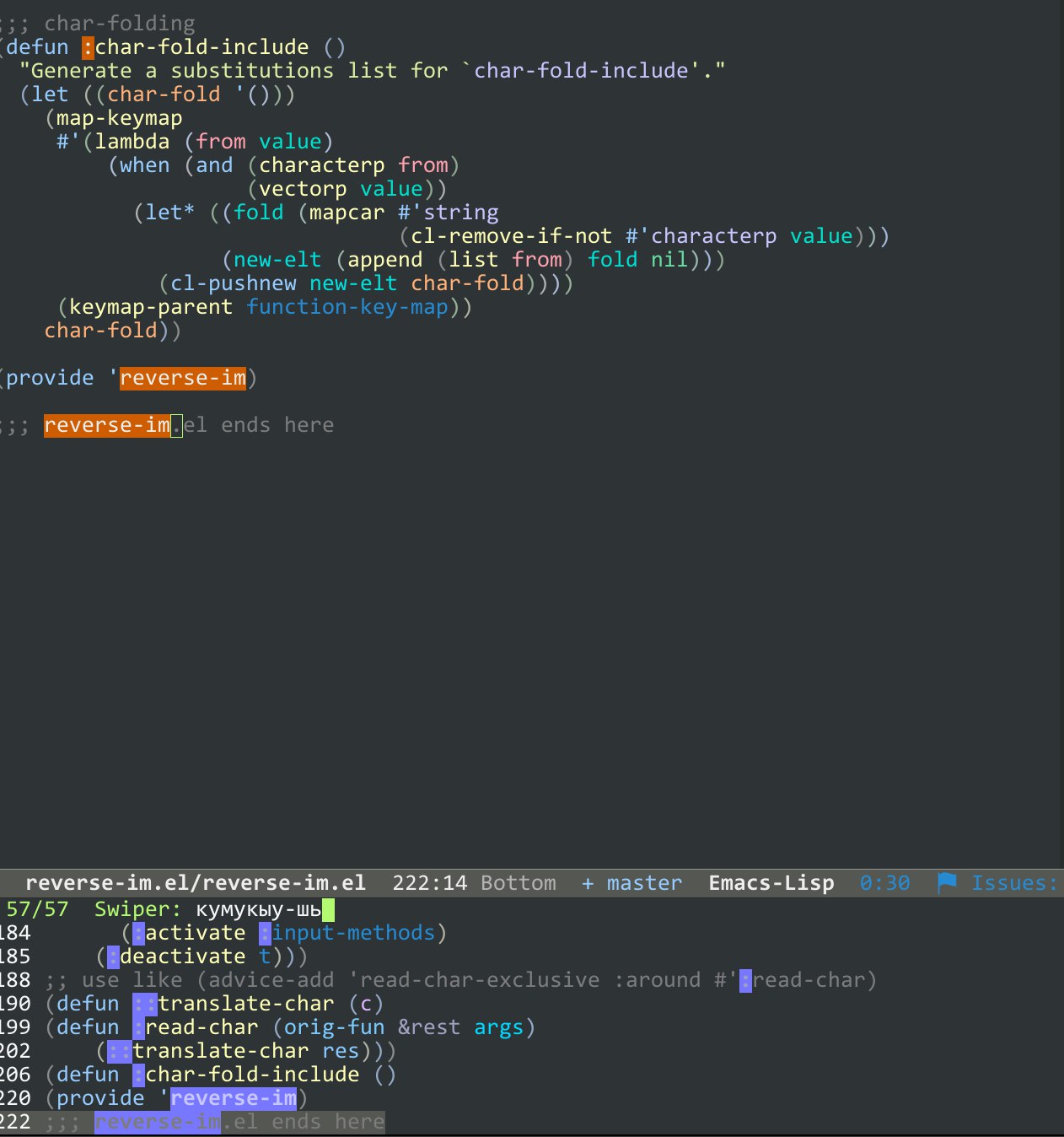Click cl-remove-if-not in the code
The height and width of the screenshot is (1137, 1064).
coord(511,236)
